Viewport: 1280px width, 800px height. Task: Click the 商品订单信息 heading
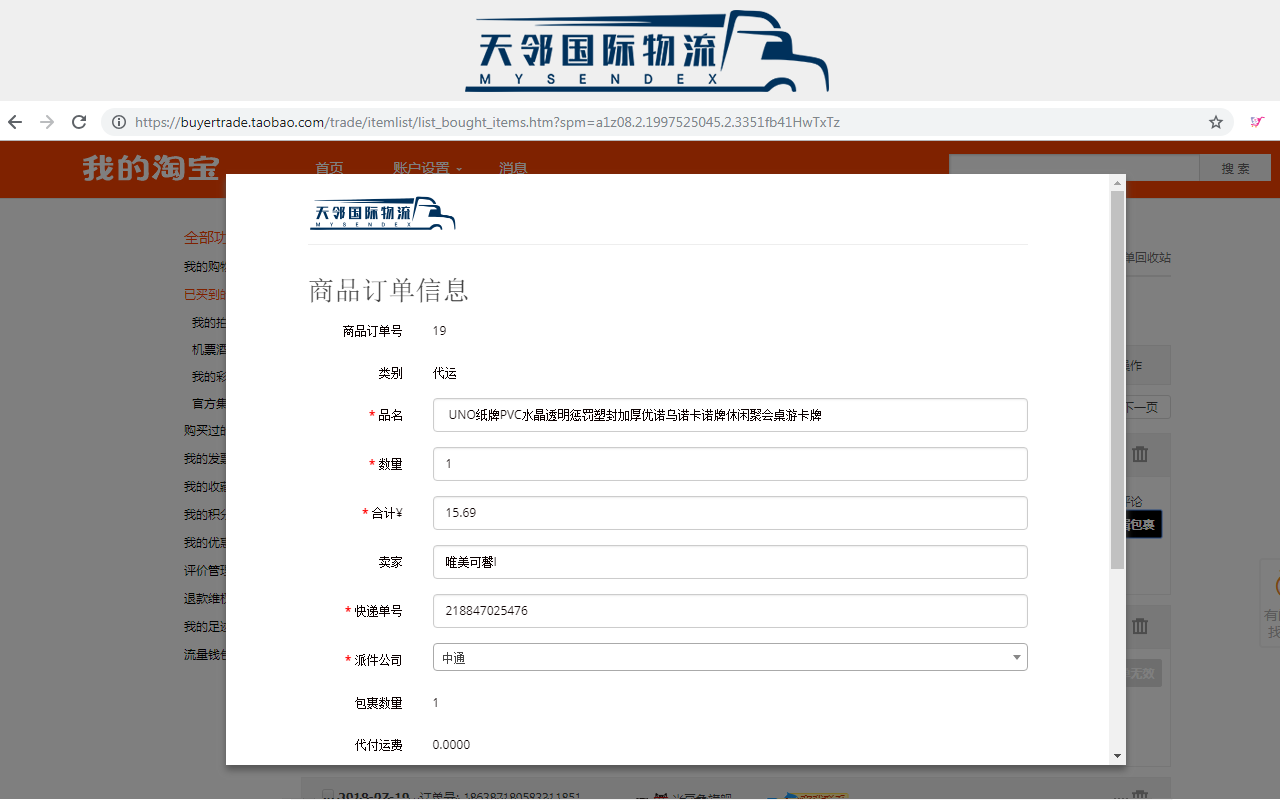click(389, 291)
